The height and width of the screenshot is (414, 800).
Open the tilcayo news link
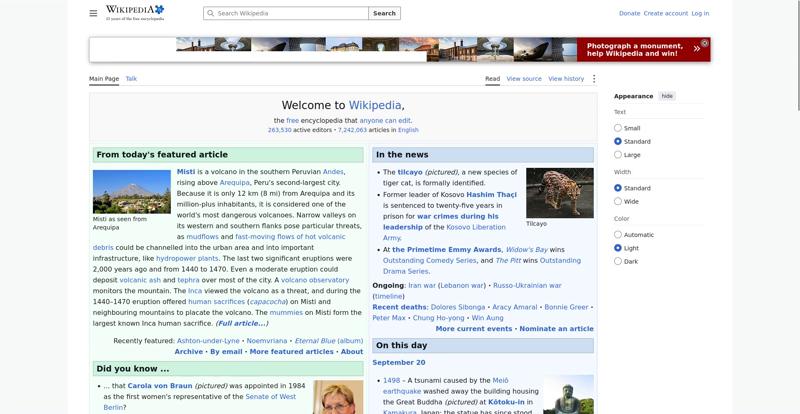pyautogui.click(x=410, y=172)
